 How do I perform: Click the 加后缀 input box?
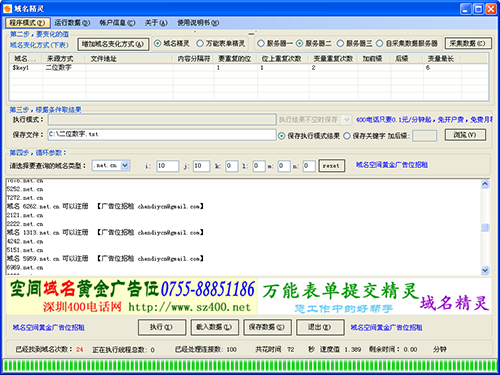click(425, 136)
